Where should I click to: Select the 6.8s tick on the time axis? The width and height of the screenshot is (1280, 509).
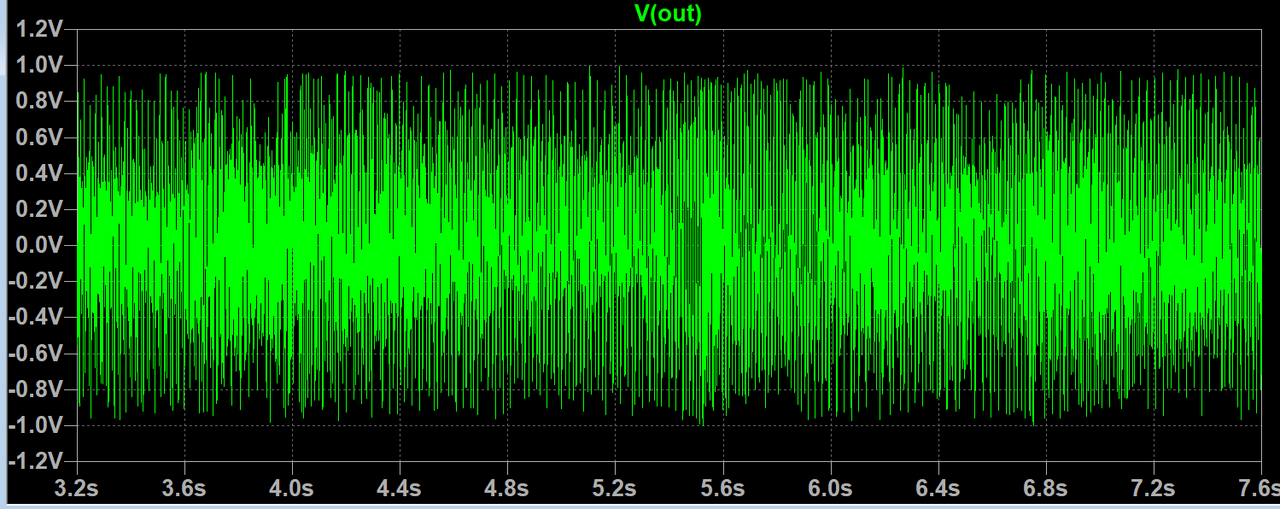(1045, 488)
